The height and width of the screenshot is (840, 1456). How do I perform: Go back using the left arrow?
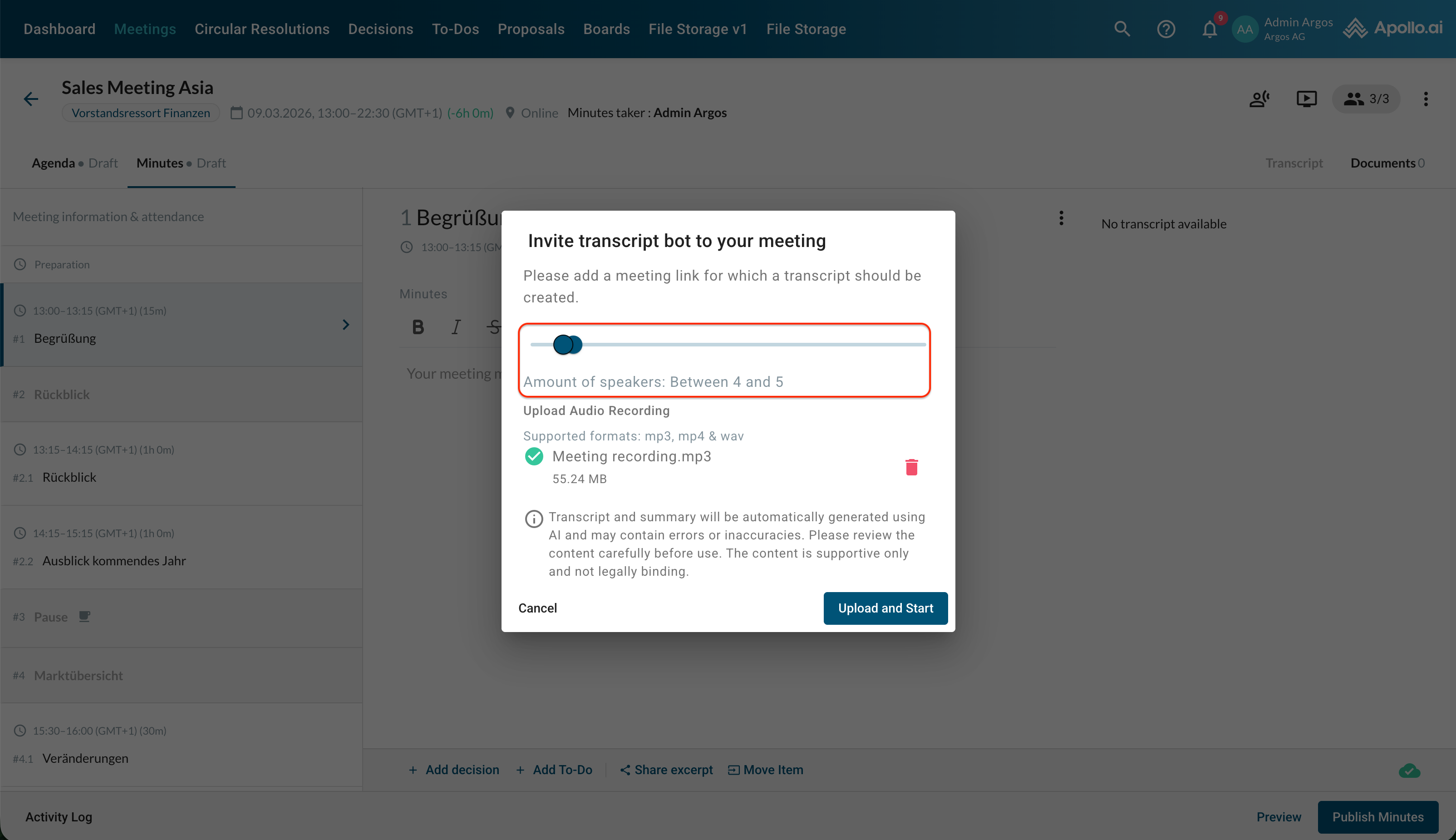(31, 99)
